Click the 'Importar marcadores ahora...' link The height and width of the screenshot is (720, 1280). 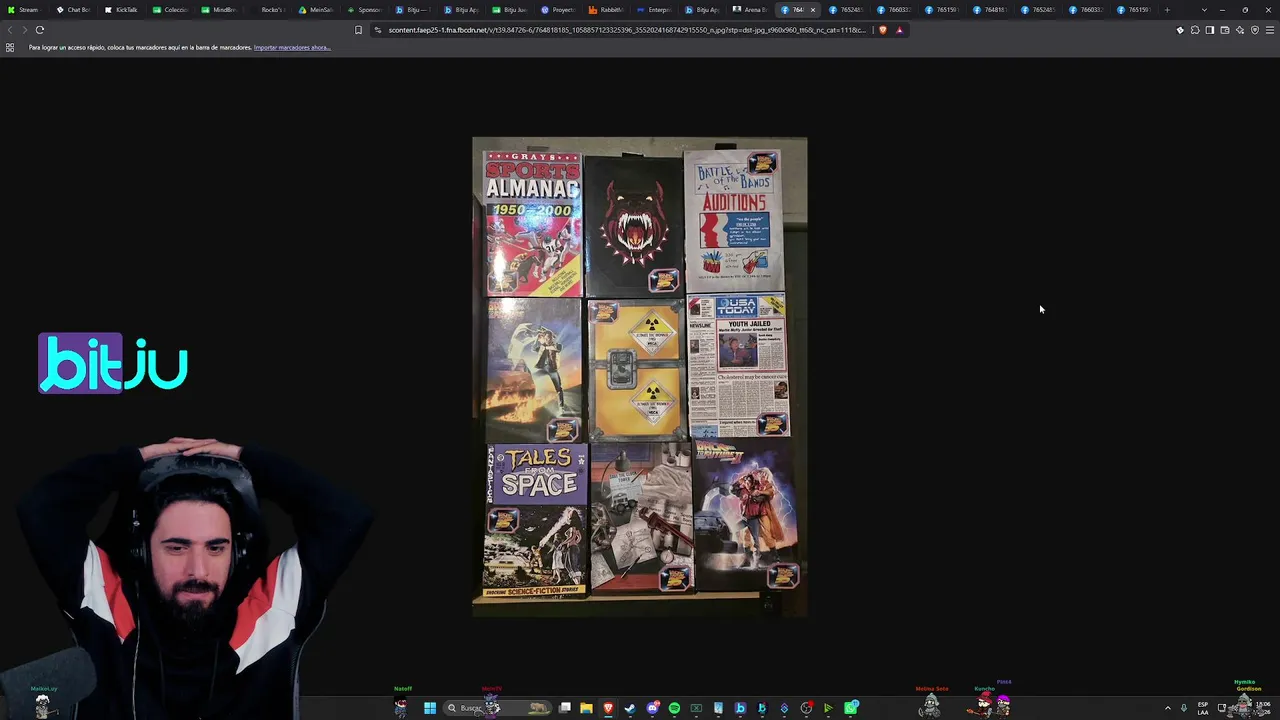tap(292, 47)
